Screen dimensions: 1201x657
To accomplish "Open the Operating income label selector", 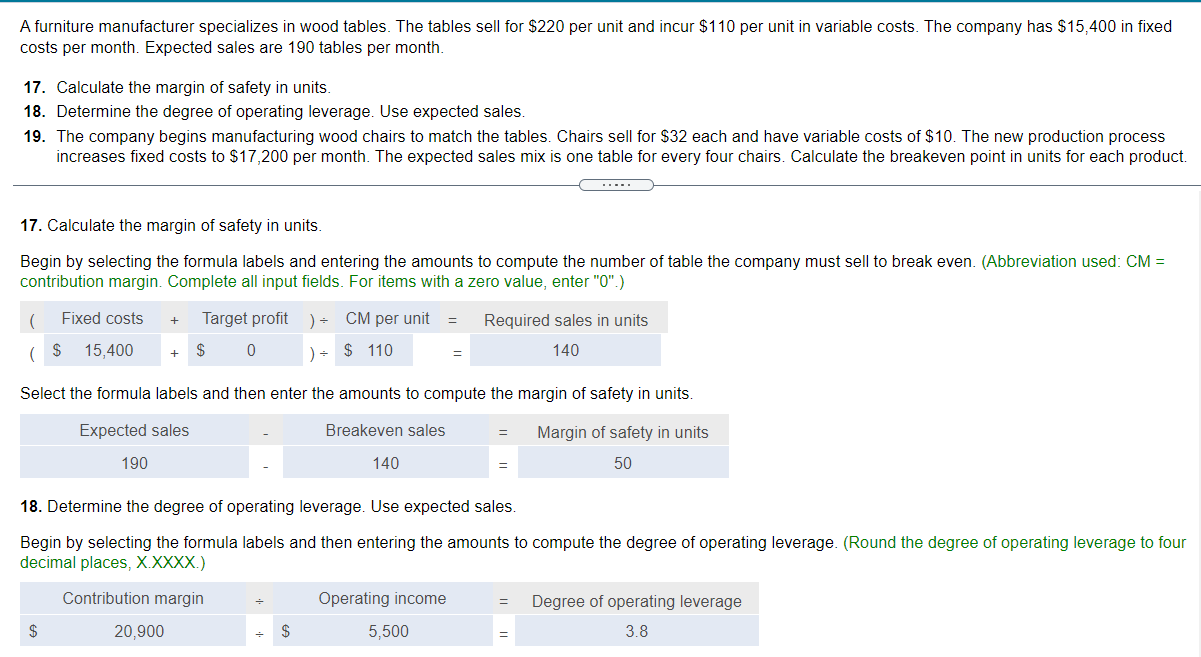I will pos(382,598).
